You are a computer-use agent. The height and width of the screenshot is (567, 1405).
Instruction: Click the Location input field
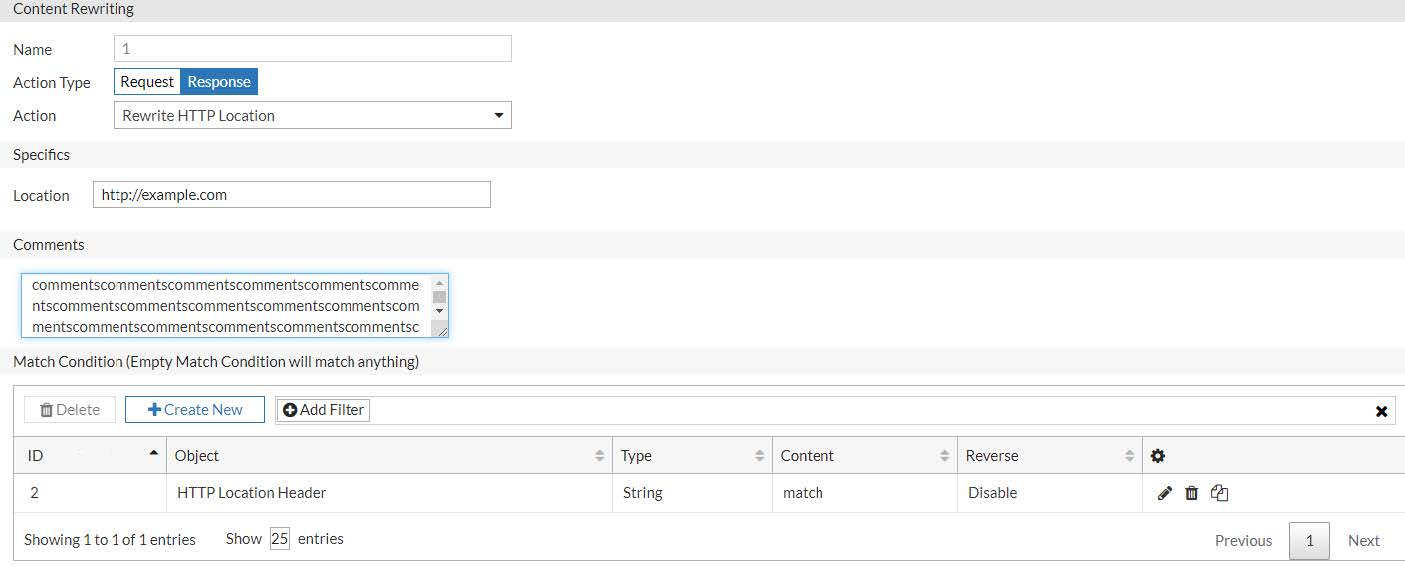pyautogui.click(x=292, y=195)
